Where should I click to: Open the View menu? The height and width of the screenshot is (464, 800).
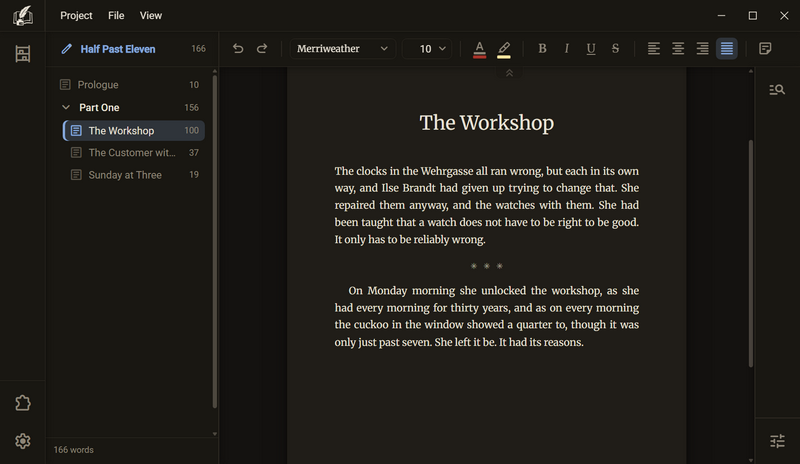[x=151, y=16]
